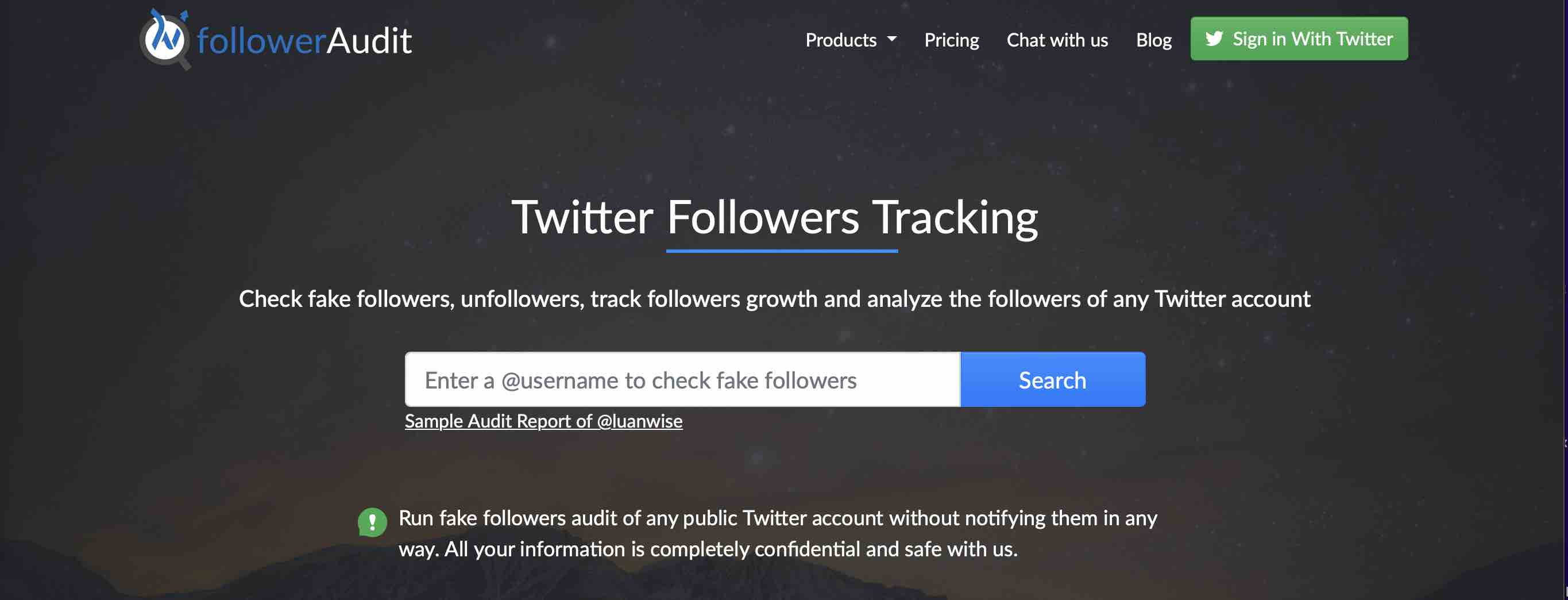Navigate to the Blog section

pyautogui.click(x=1154, y=39)
